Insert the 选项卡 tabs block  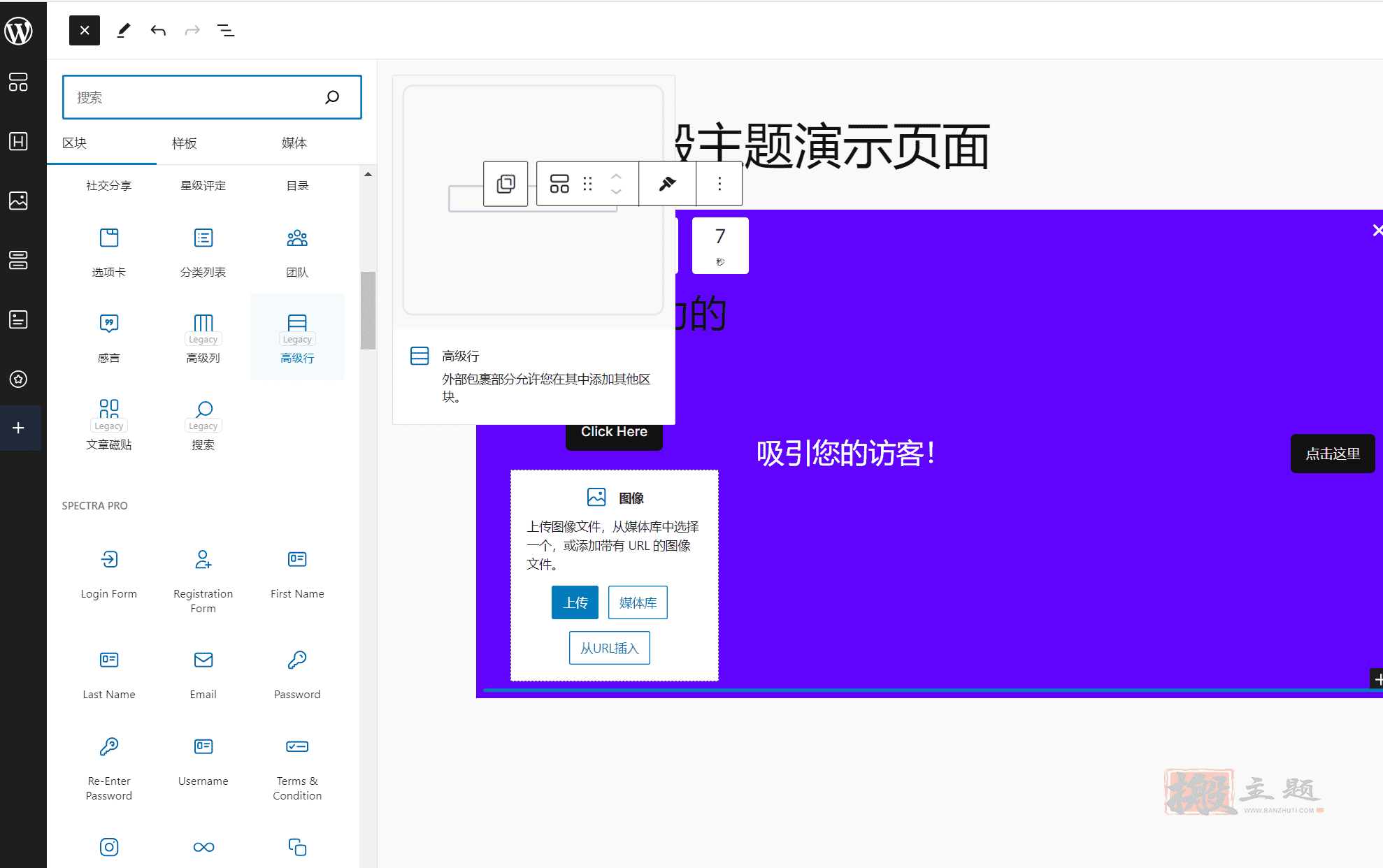109,252
